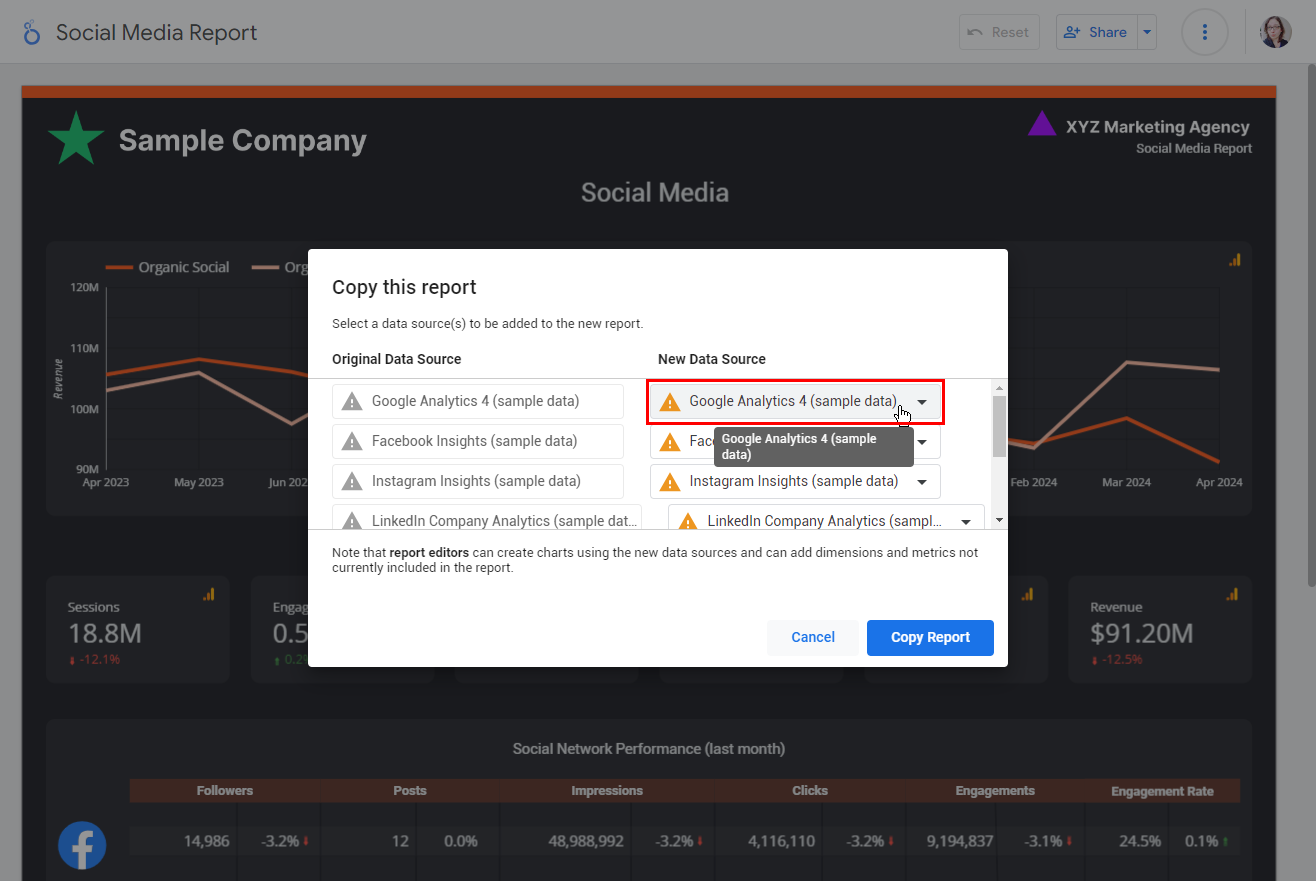Click the Facebook logo icon
This screenshot has width=1316, height=881.
(x=82, y=845)
